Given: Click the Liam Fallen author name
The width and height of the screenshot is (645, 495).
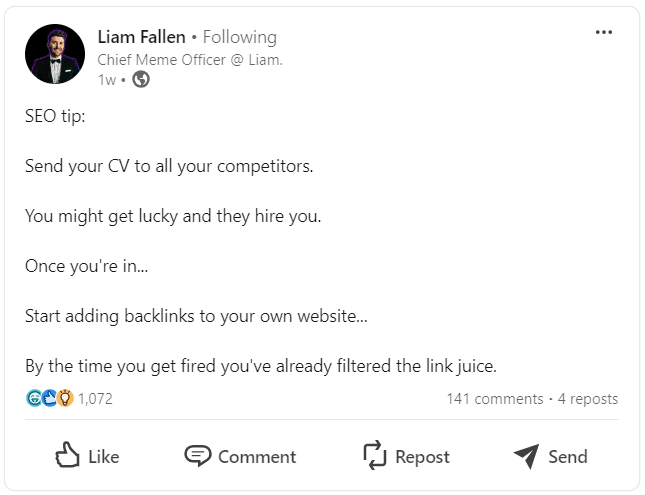Looking at the screenshot, I should point(141,37).
